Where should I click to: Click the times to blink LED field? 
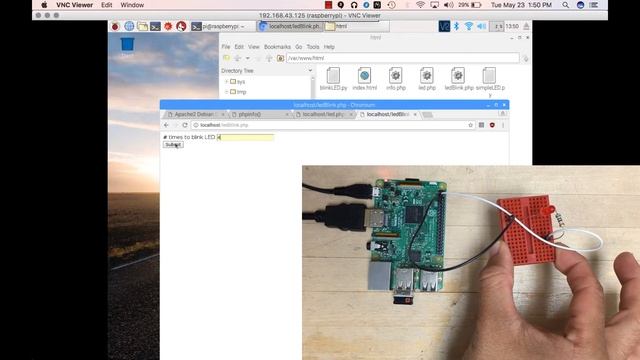click(245, 137)
